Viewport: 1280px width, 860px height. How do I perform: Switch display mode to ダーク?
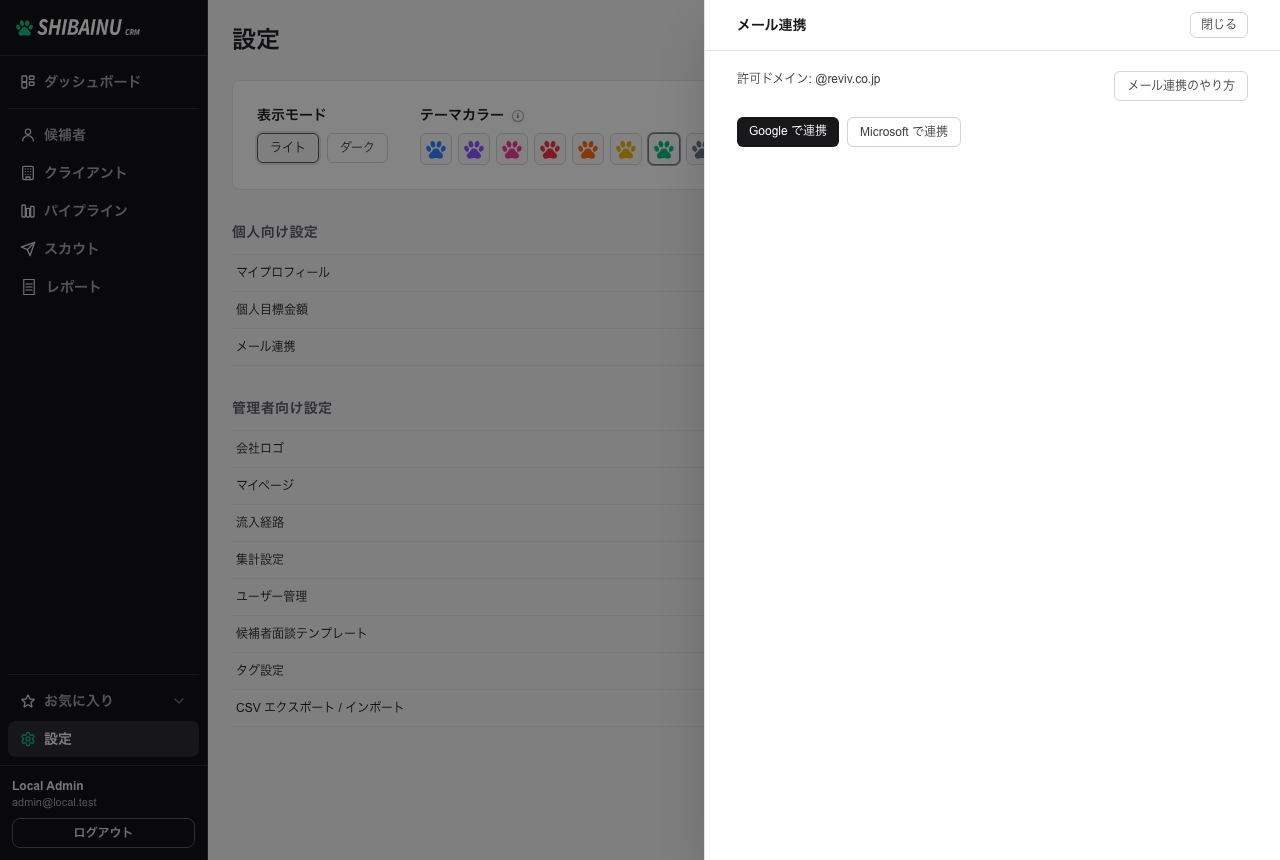click(357, 148)
